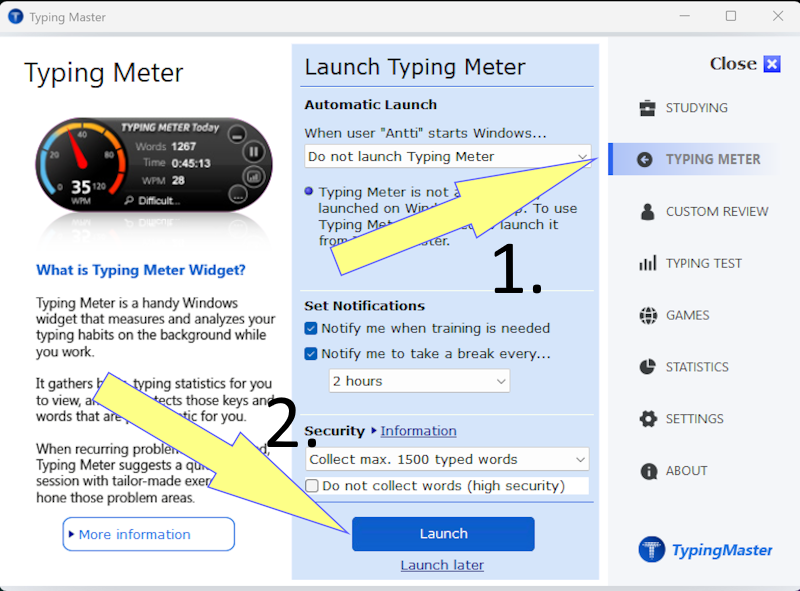Image resolution: width=800 pixels, height=591 pixels.
Task: Click the blue Launch button
Action: coord(443,534)
